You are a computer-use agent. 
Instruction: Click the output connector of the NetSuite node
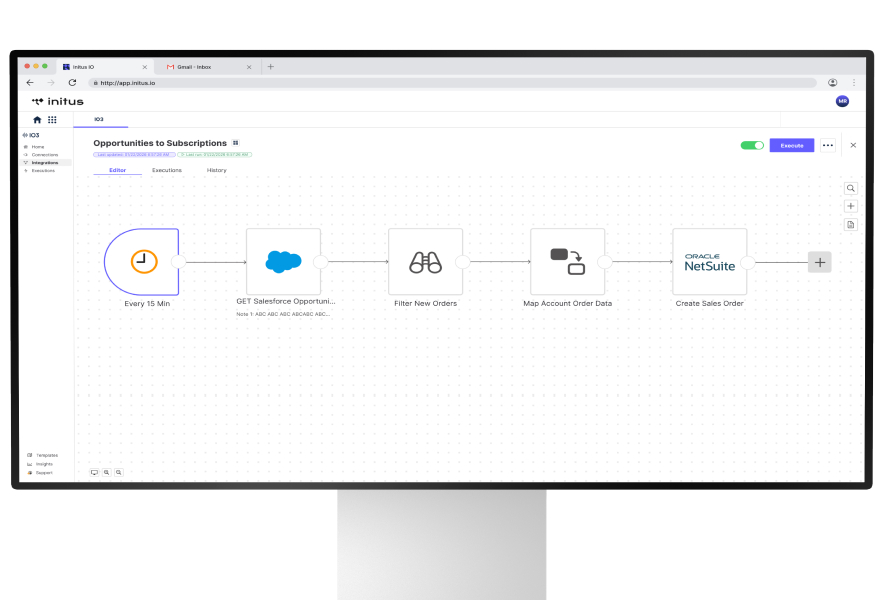[747, 262]
